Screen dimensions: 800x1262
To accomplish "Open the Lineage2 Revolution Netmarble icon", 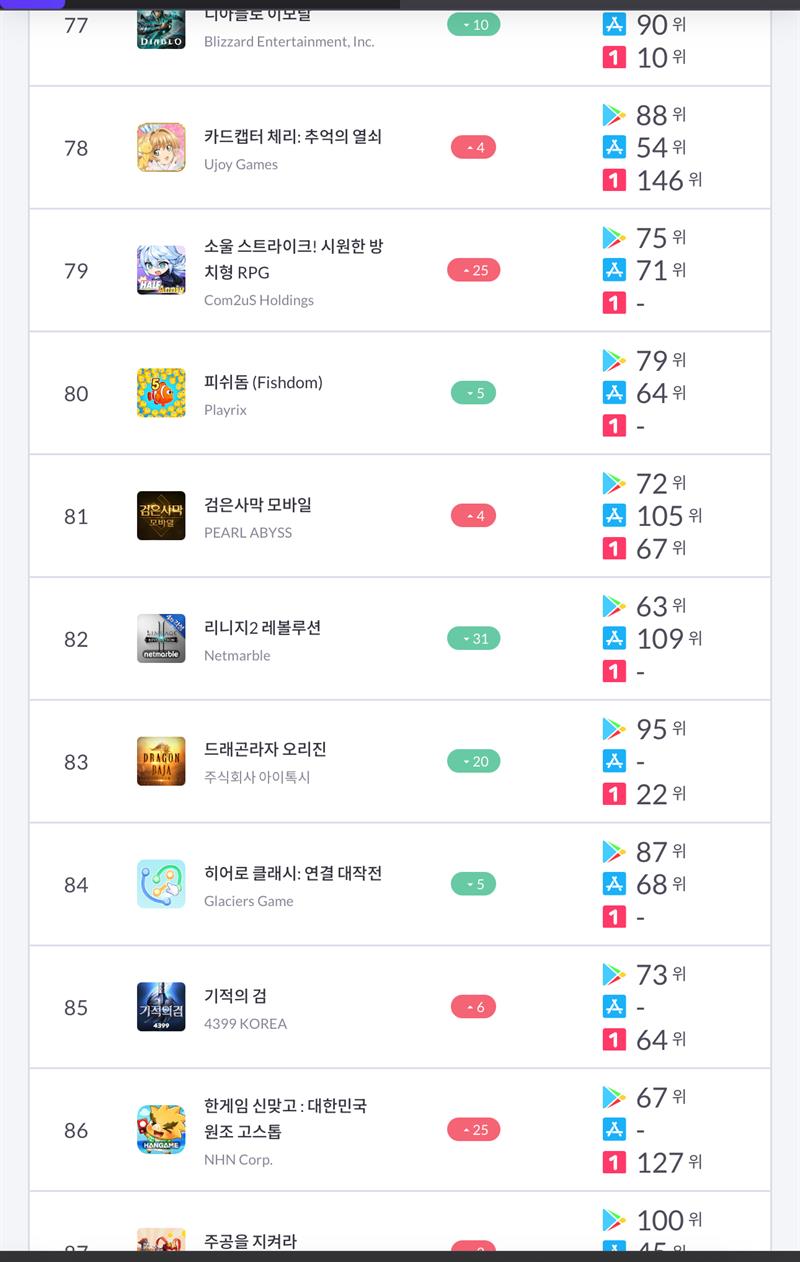I will click(161, 639).
